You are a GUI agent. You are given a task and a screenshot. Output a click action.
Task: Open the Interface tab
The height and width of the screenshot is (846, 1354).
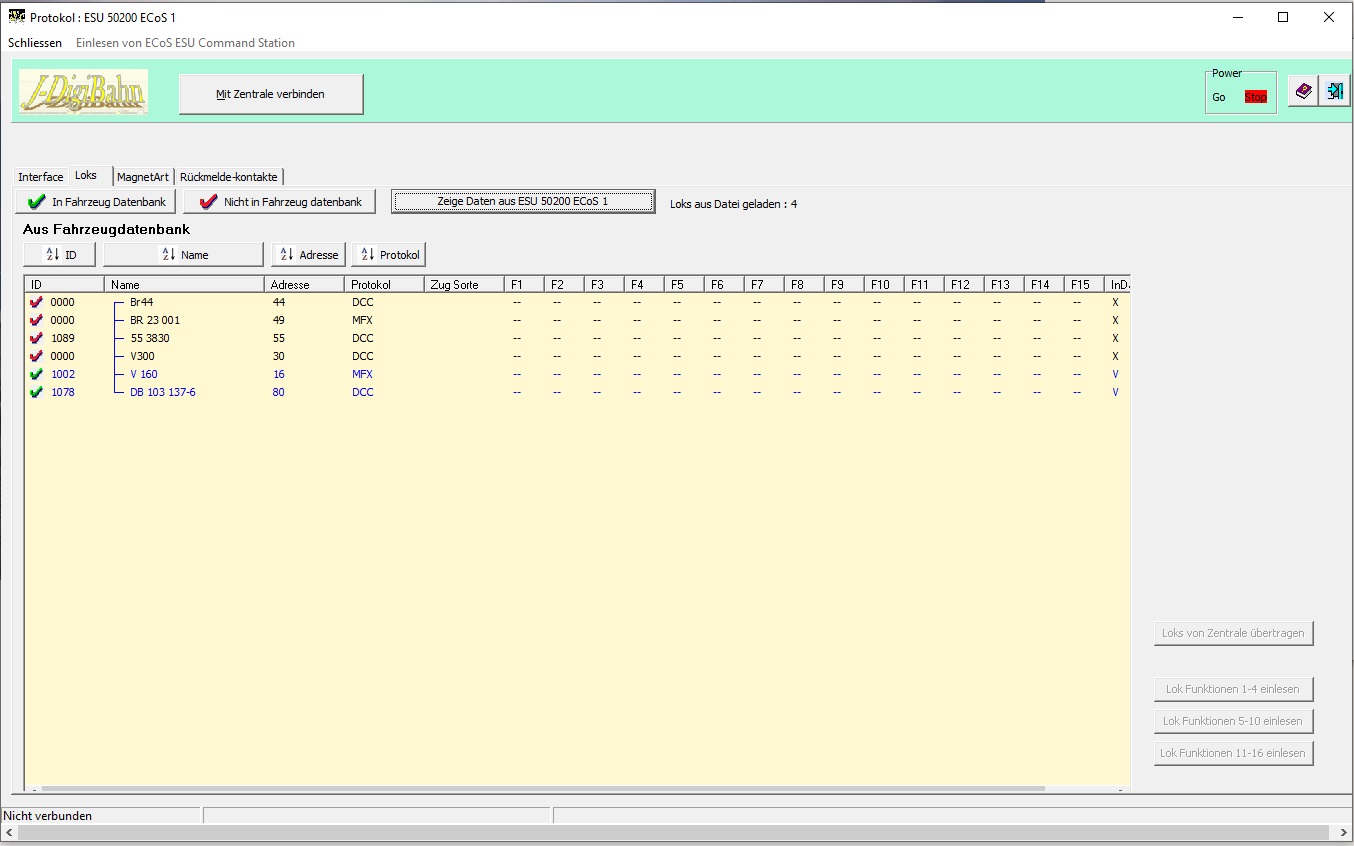tap(41, 177)
